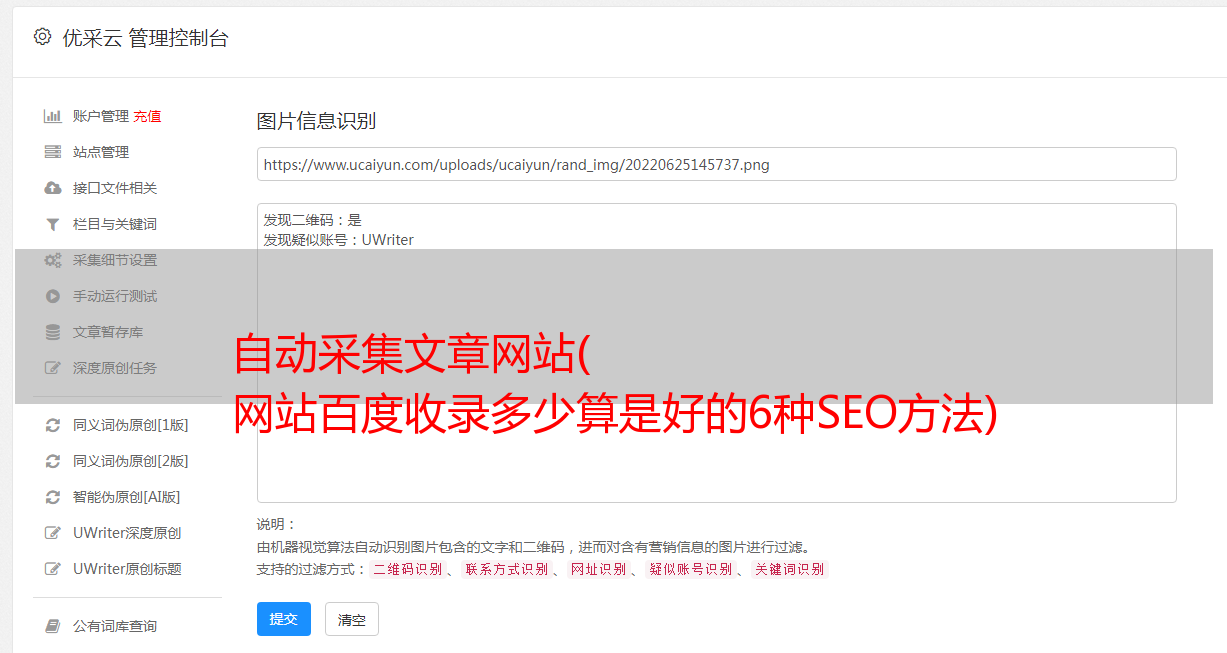Click the 网址识别 tag

[x=598, y=569]
